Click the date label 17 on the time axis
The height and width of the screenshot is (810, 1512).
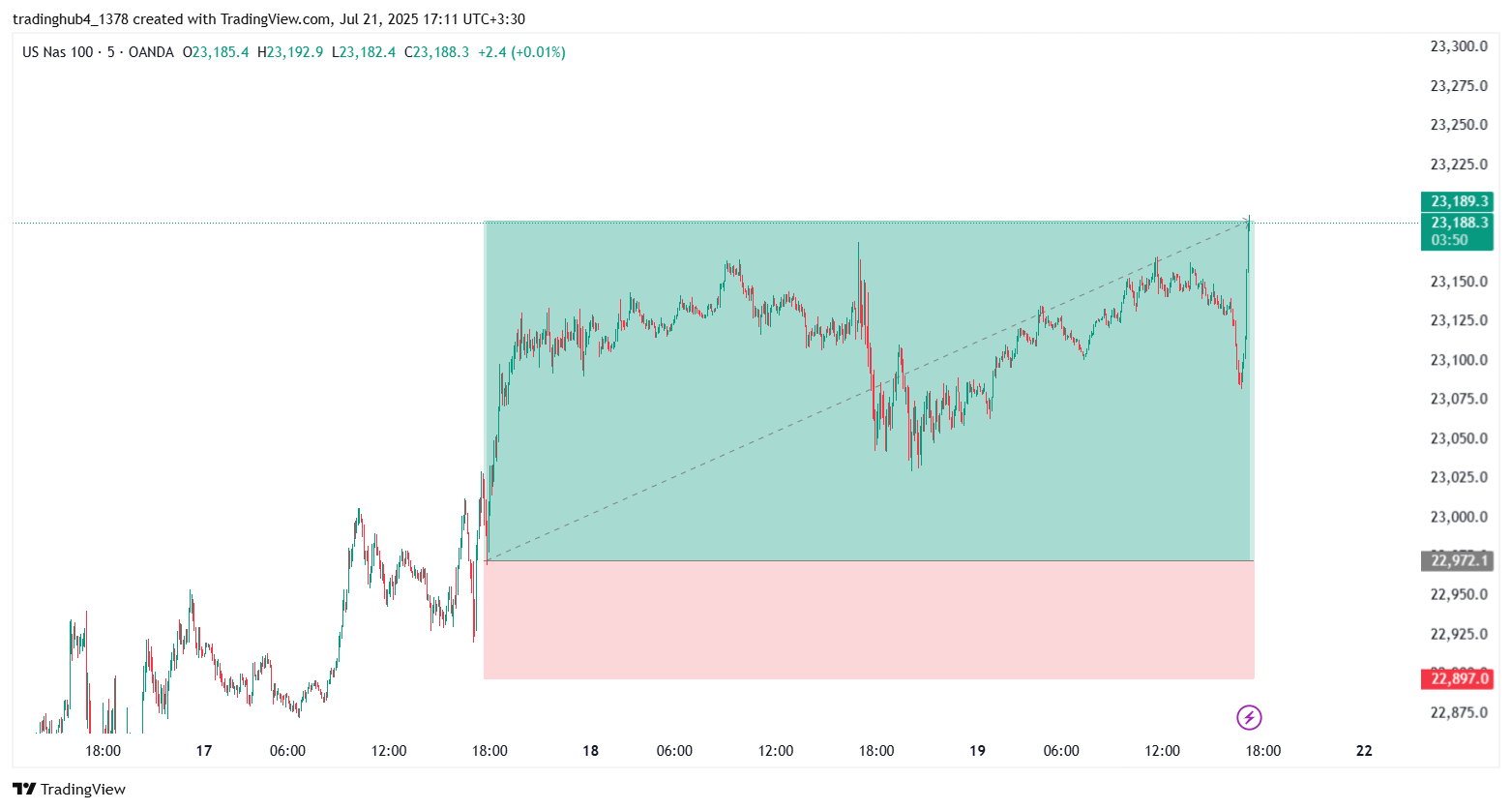(x=203, y=751)
